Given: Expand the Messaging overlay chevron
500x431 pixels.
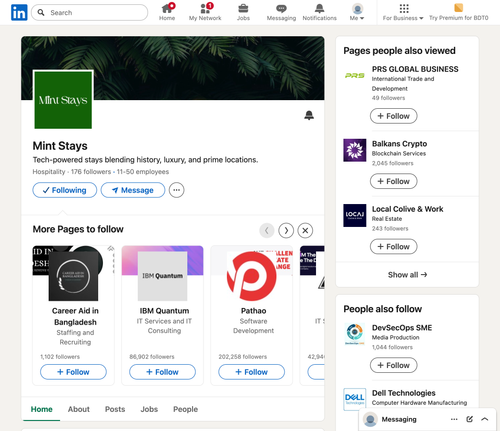Looking at the screenshot, I should (485, 419).
